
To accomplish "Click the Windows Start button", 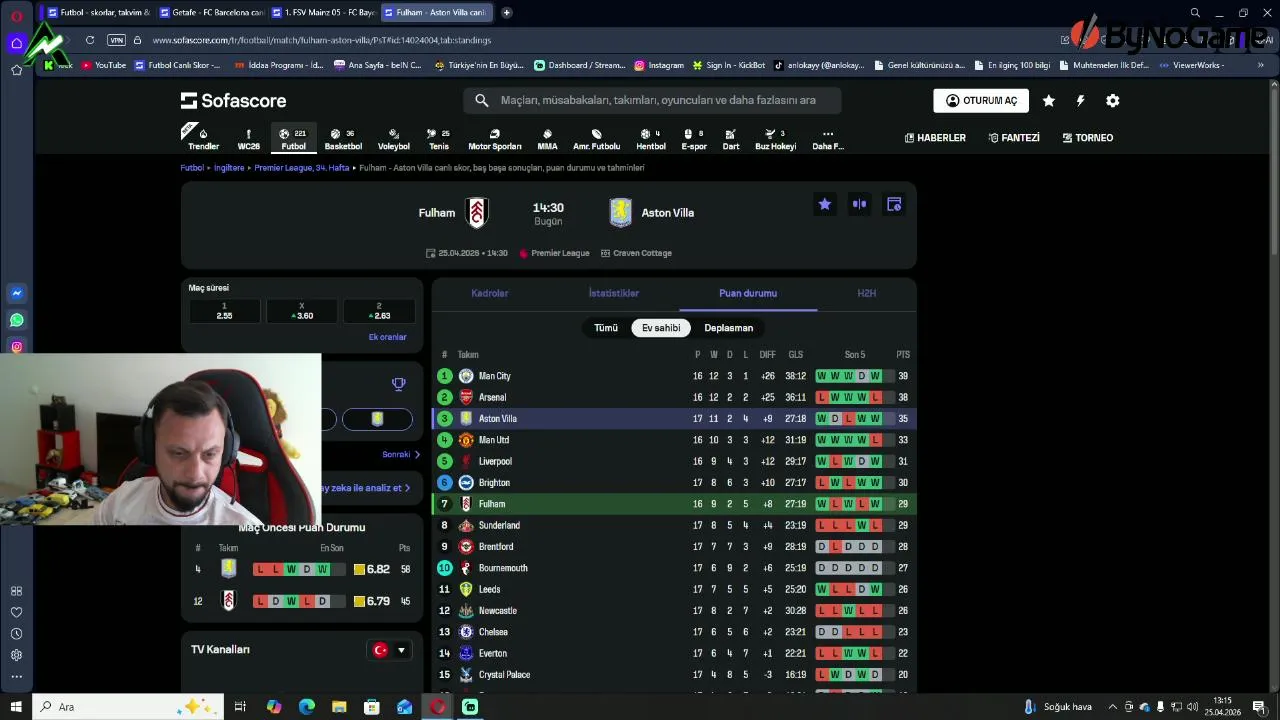I will (16, 707).
